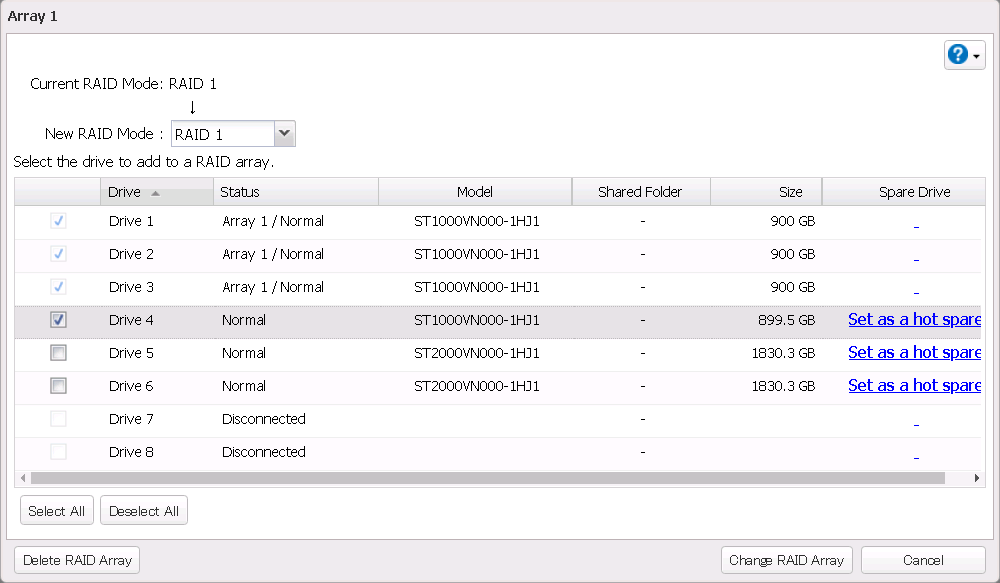Click Delete RAID Array button

coord(78,560)
